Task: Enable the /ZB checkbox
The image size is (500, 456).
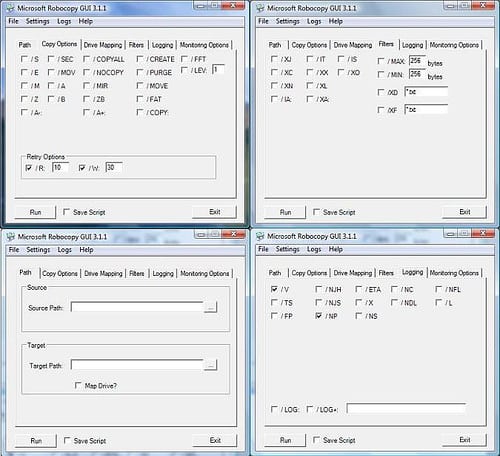Action: point(86,99)
